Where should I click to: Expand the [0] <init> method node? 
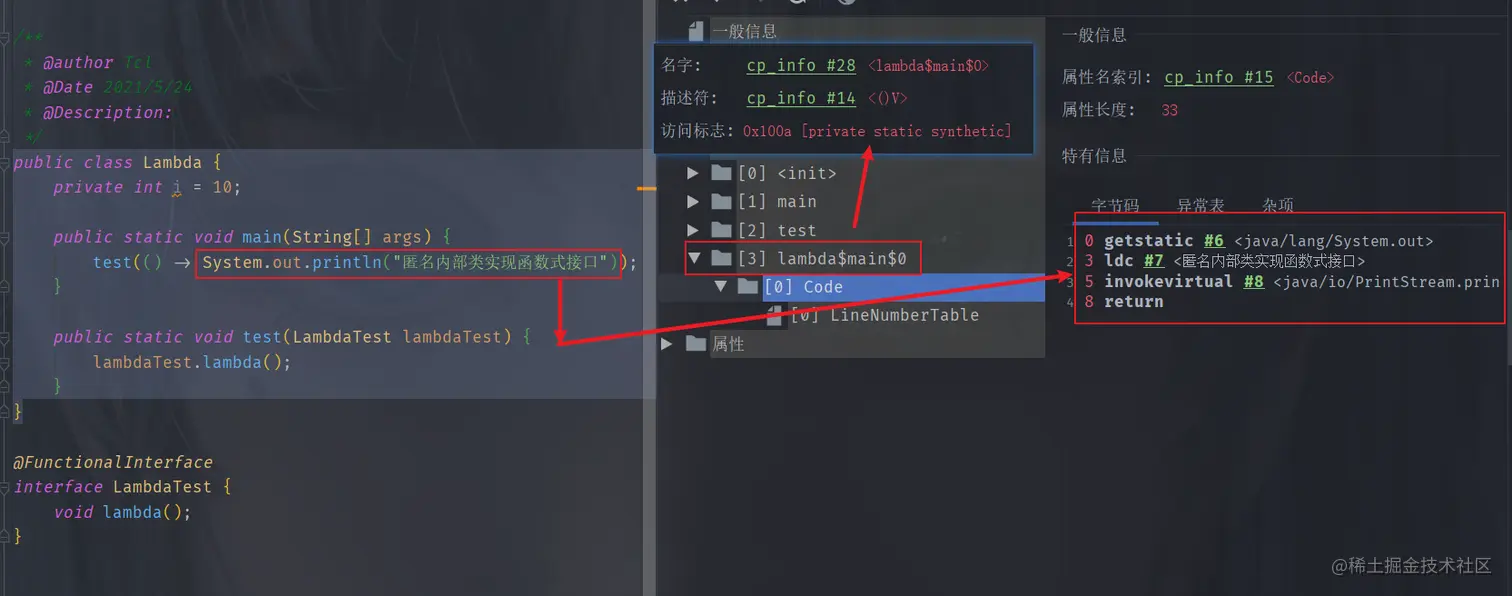[694, 173]
